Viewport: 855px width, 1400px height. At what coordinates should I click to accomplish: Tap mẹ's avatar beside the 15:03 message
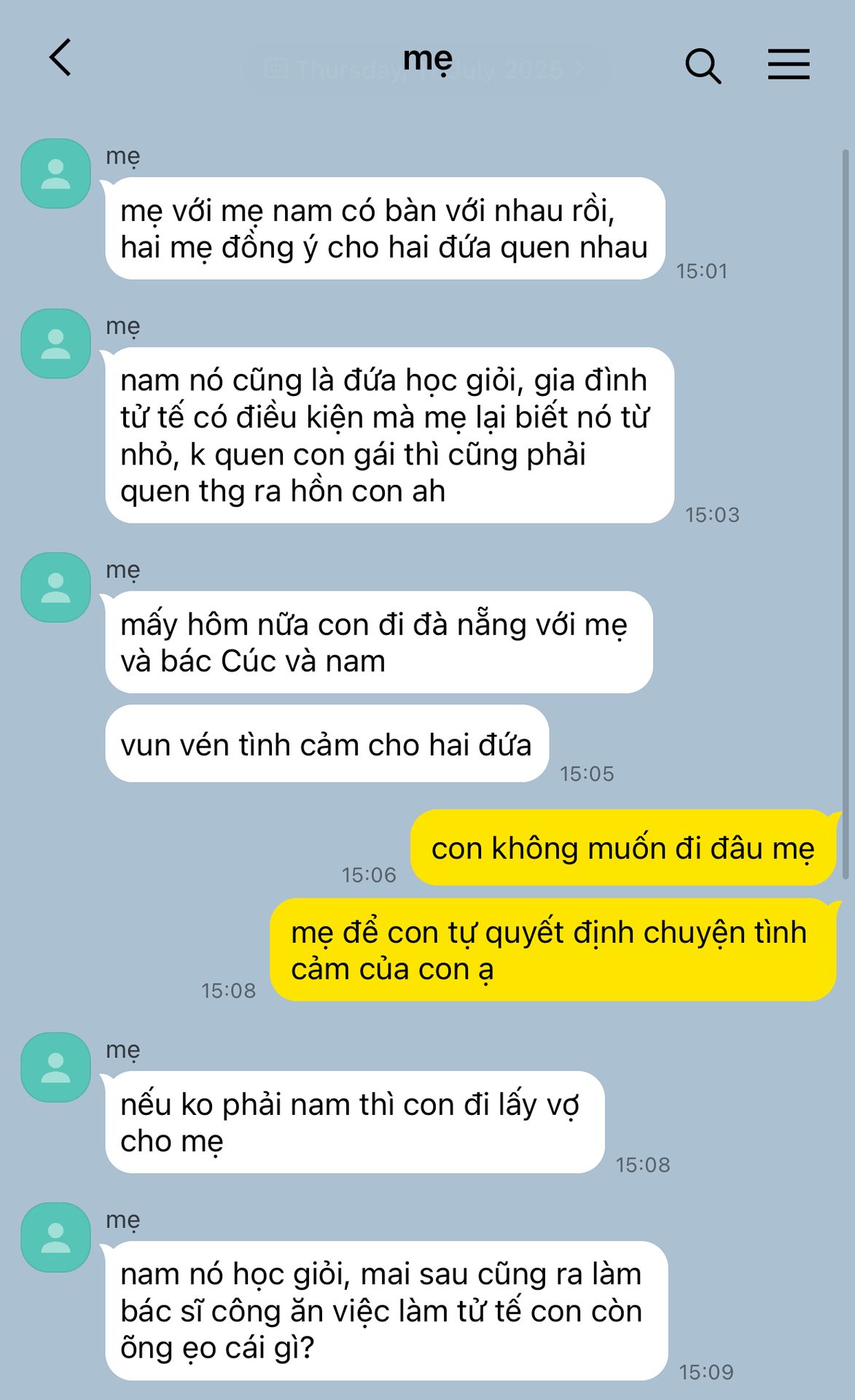tap(55, 343)
